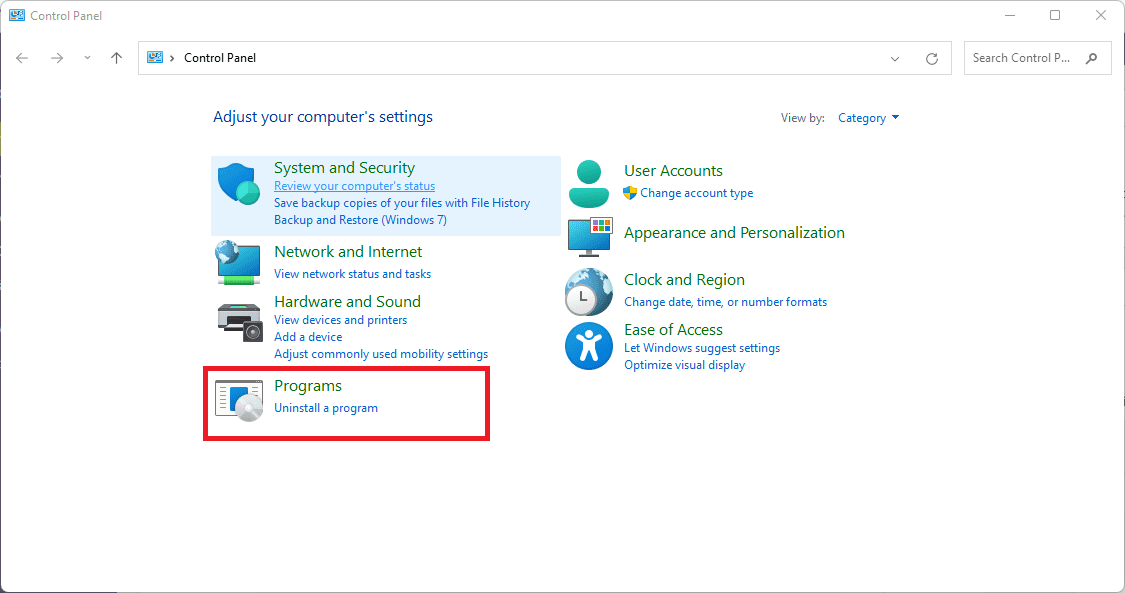Go back with the back arrow

pos(22,58)
